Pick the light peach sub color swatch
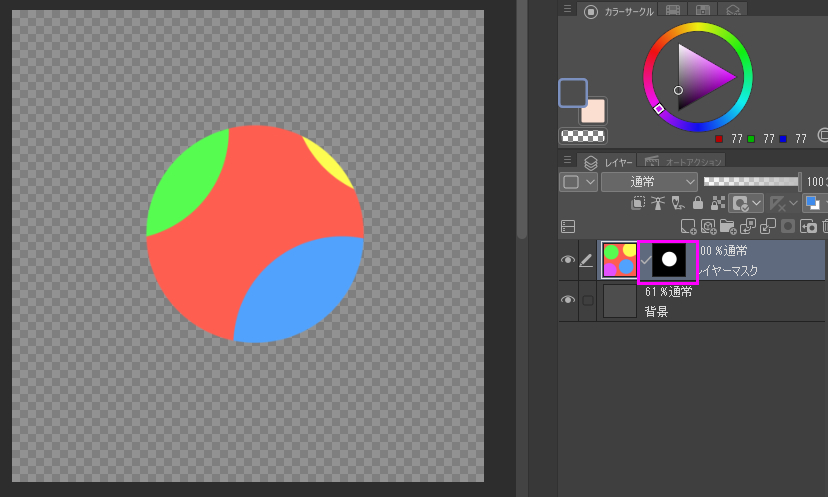The image size is (828, 497). (594, 111)
